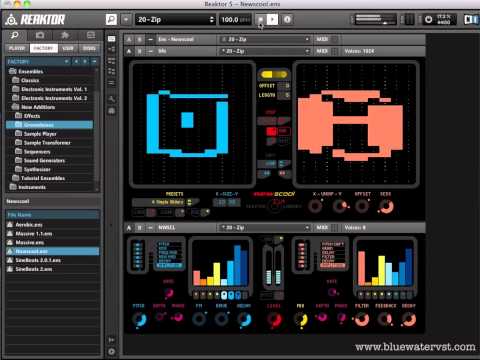Click the File Name column header
The width and height of the screenshot is (480, 360).
click(x=52, y=215)
